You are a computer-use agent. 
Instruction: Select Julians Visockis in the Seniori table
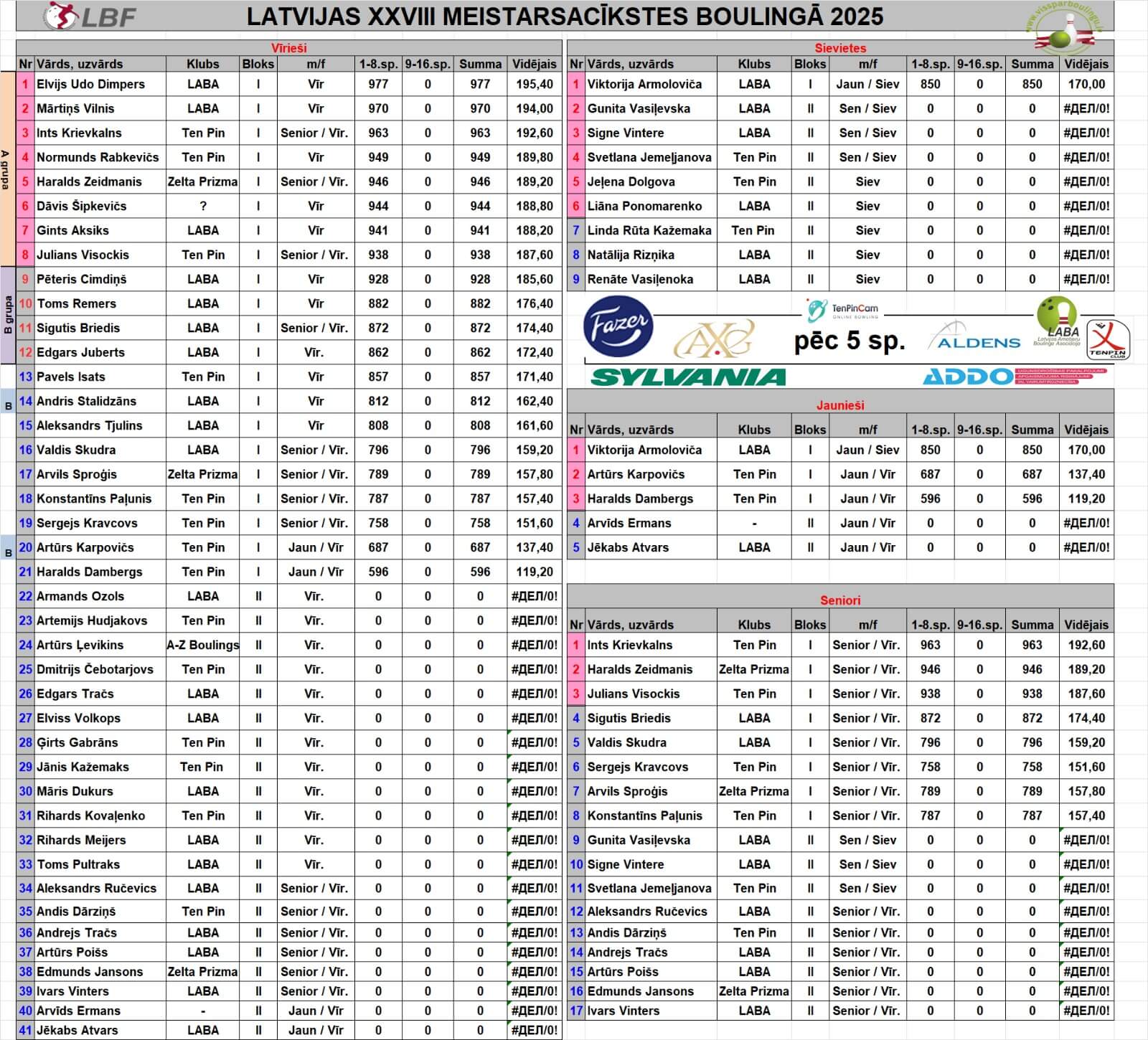pos(650,694)
